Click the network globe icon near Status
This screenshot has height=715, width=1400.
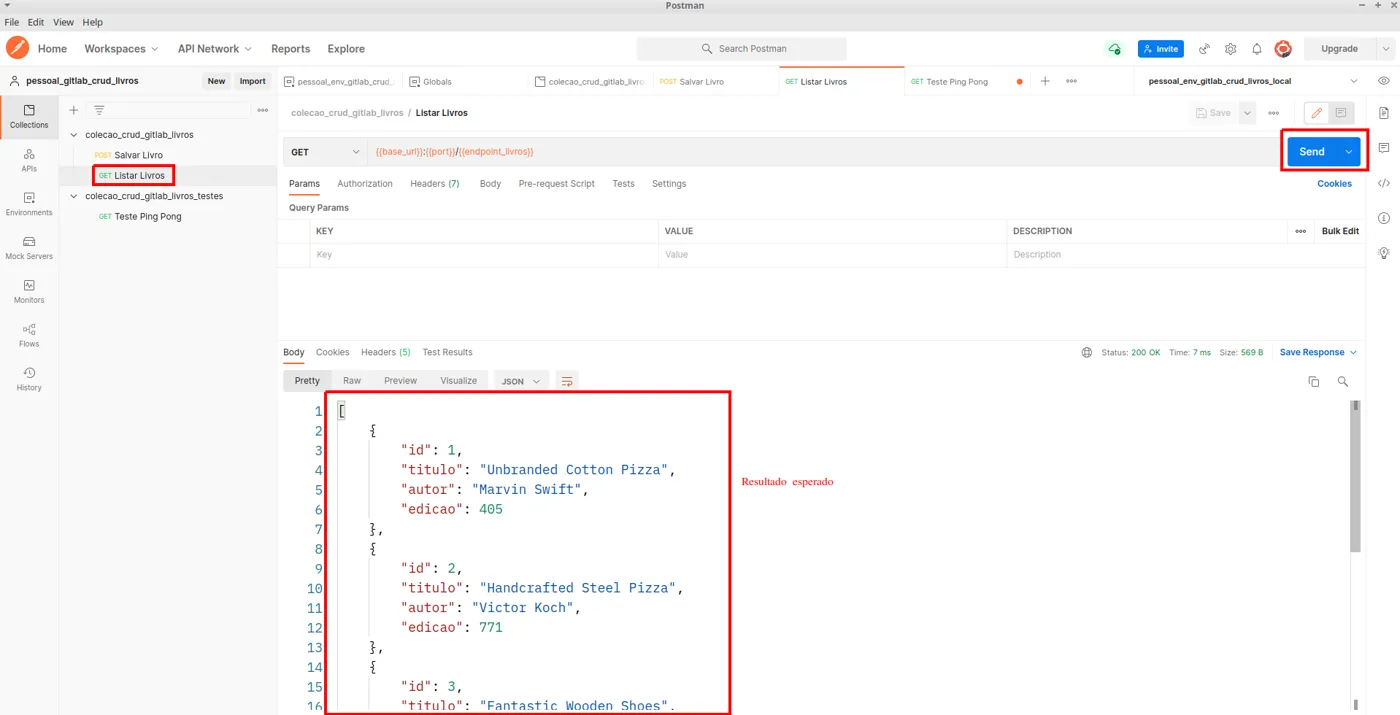[x=1087, y=352]
